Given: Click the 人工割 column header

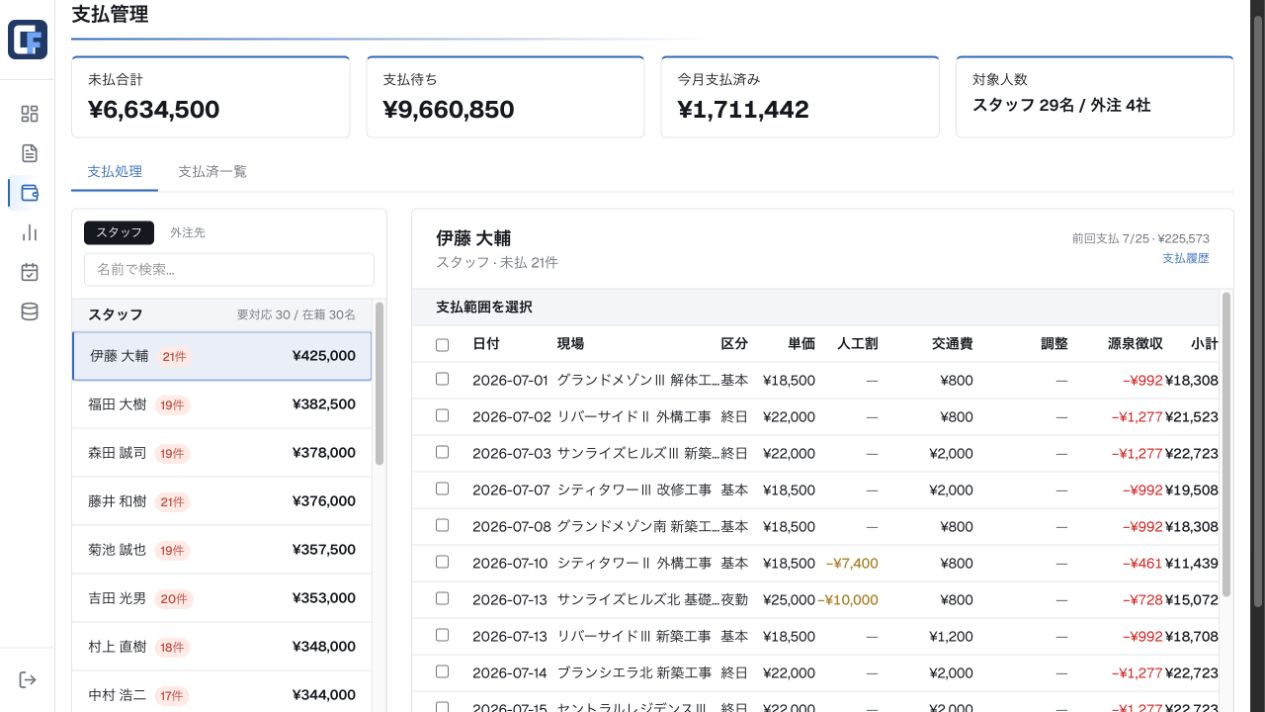Looking at the screenshot, I should pos(858,343).
